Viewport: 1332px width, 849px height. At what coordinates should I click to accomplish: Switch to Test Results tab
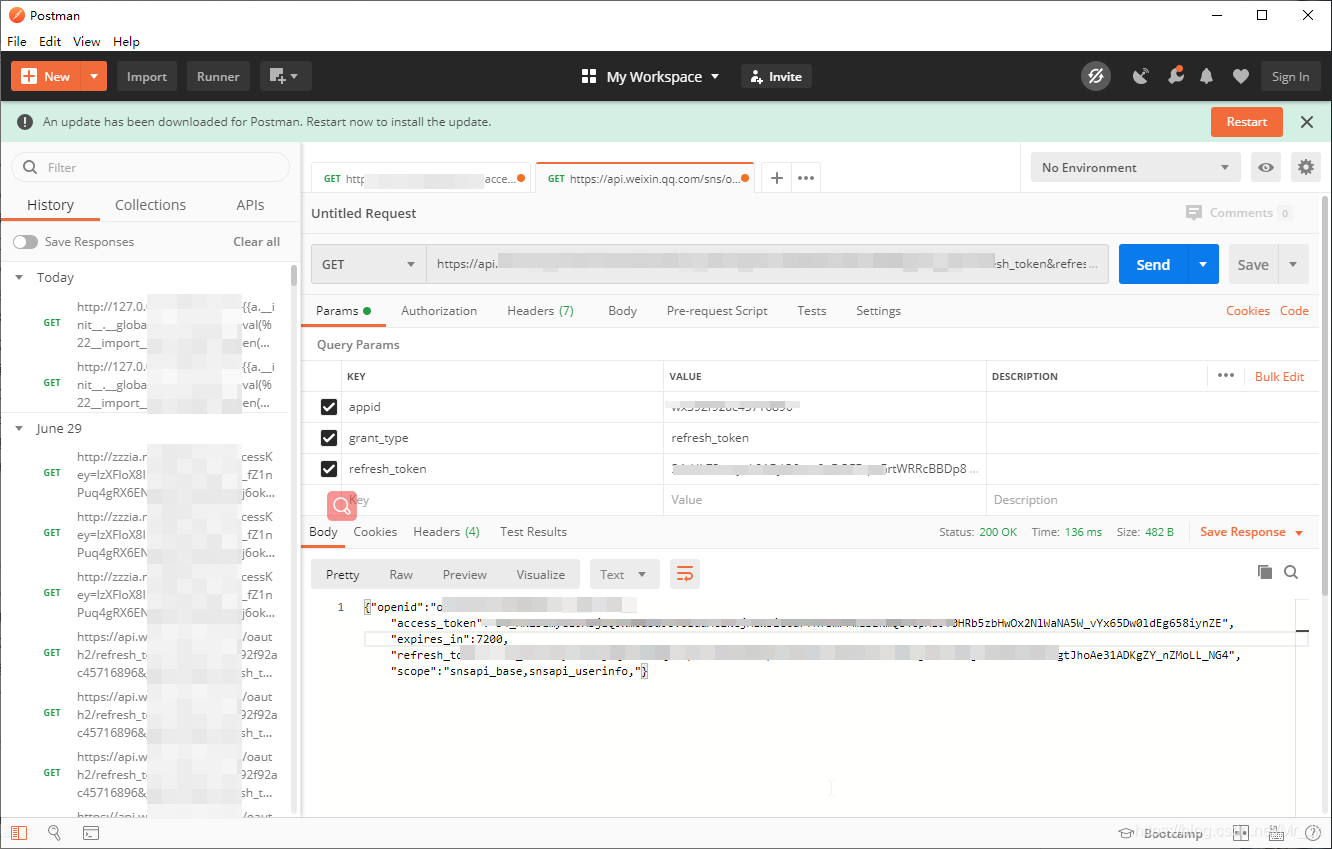(533, 532)
